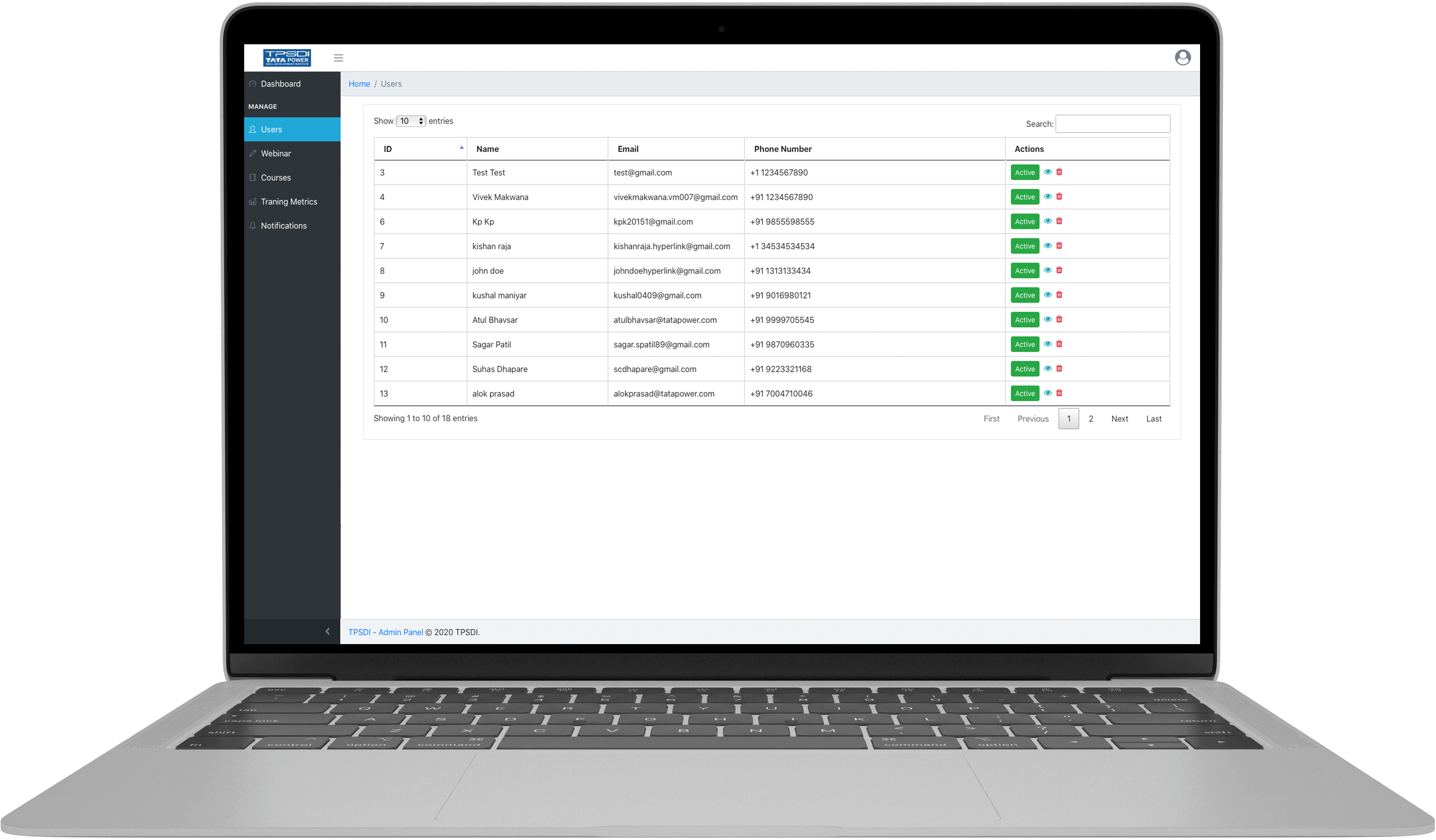
Task: Click page 2 pagination button
Action: click(x=1091, y=418)
